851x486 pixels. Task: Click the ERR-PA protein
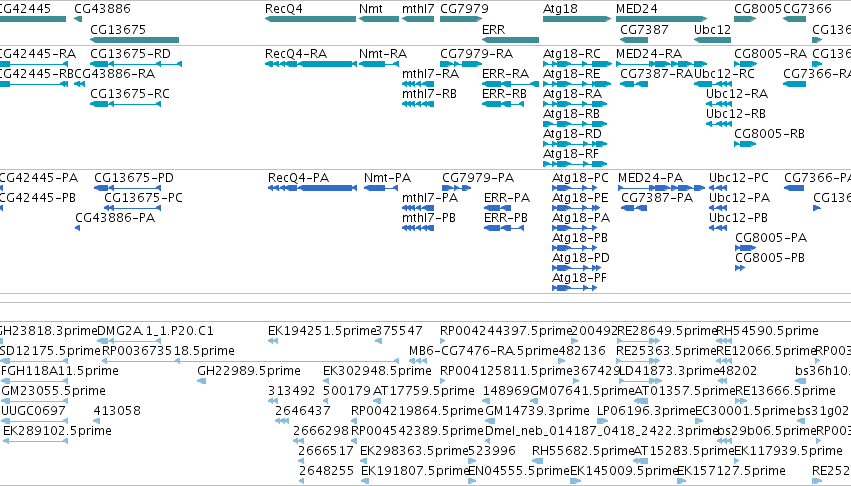click(x=498, y=208)
